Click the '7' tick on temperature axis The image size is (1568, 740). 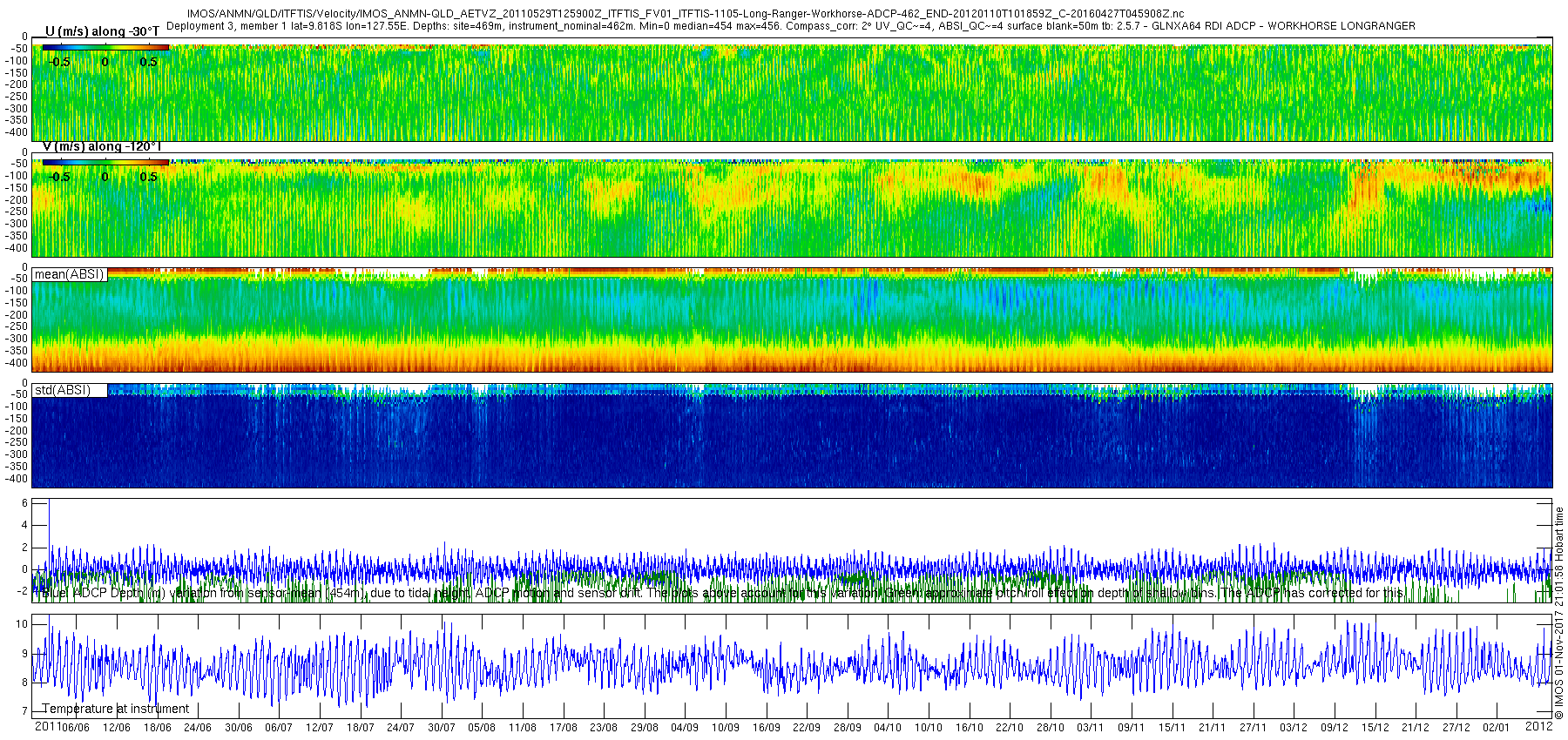point(24,712)
